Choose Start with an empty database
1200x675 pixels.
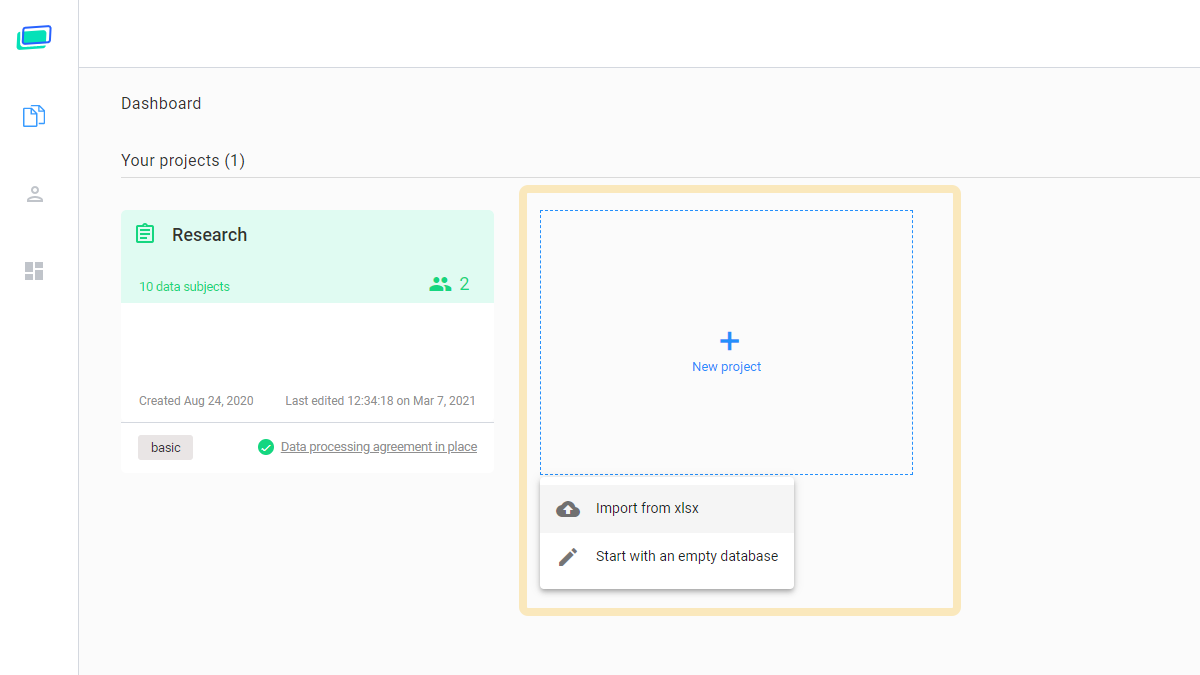tap(686, 556)
